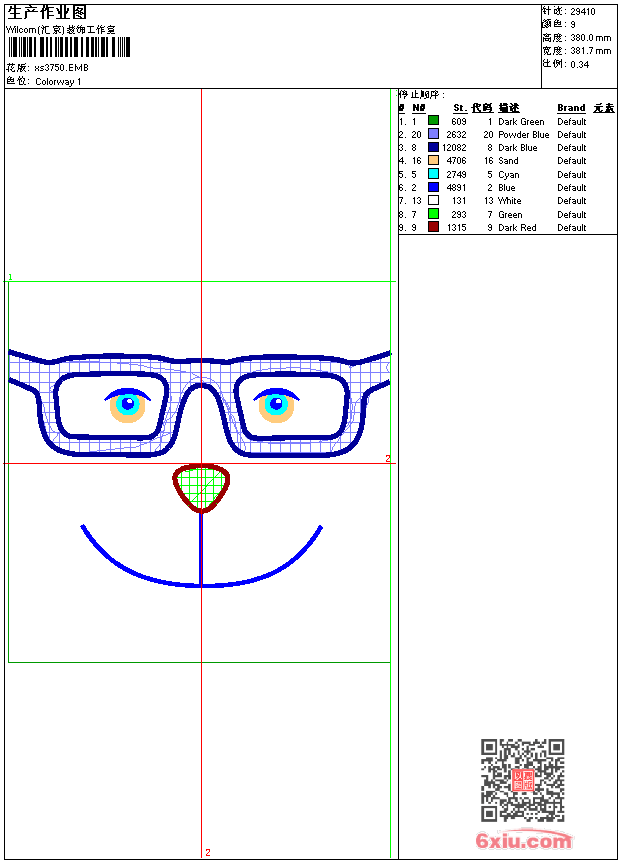Click the barcode under the studio name
Viewport: 620px width, 860px height.
[69, 47]
